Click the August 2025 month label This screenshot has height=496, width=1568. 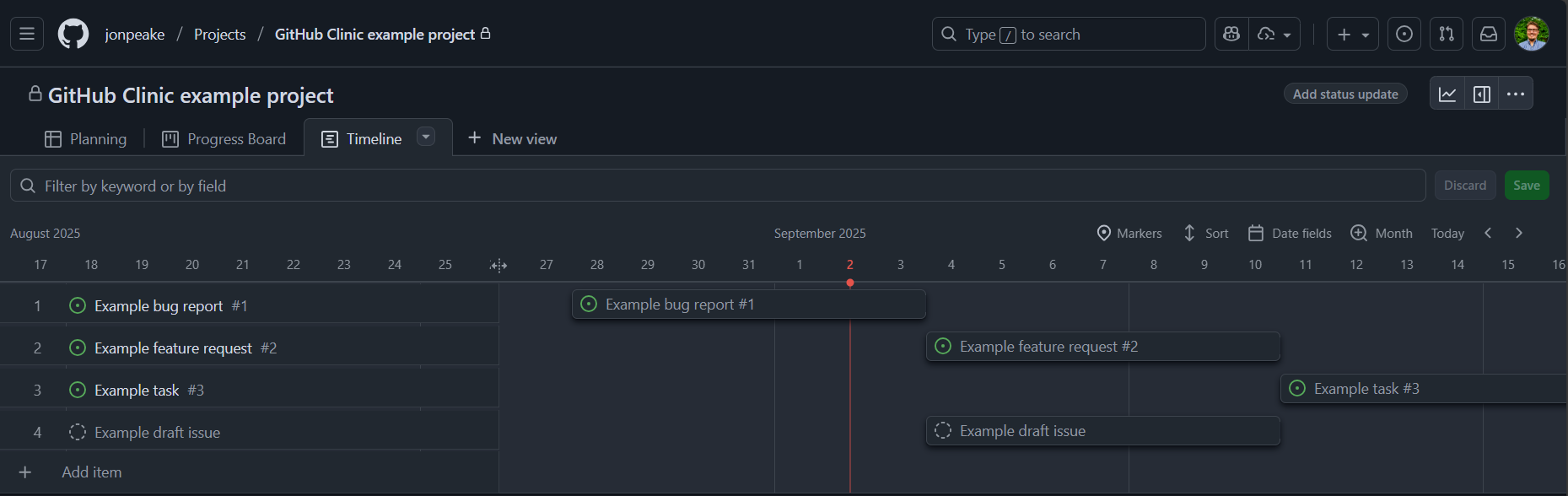pyautogui.click(x=46, y=234)
